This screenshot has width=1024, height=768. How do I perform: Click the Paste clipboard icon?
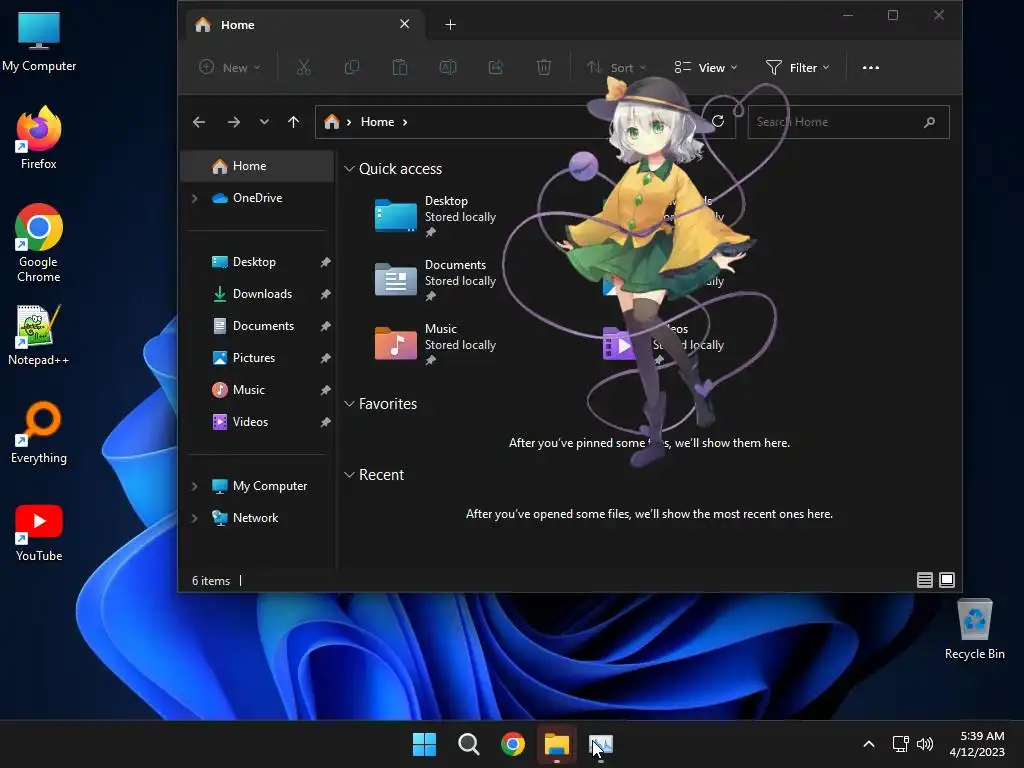point(400,67)
